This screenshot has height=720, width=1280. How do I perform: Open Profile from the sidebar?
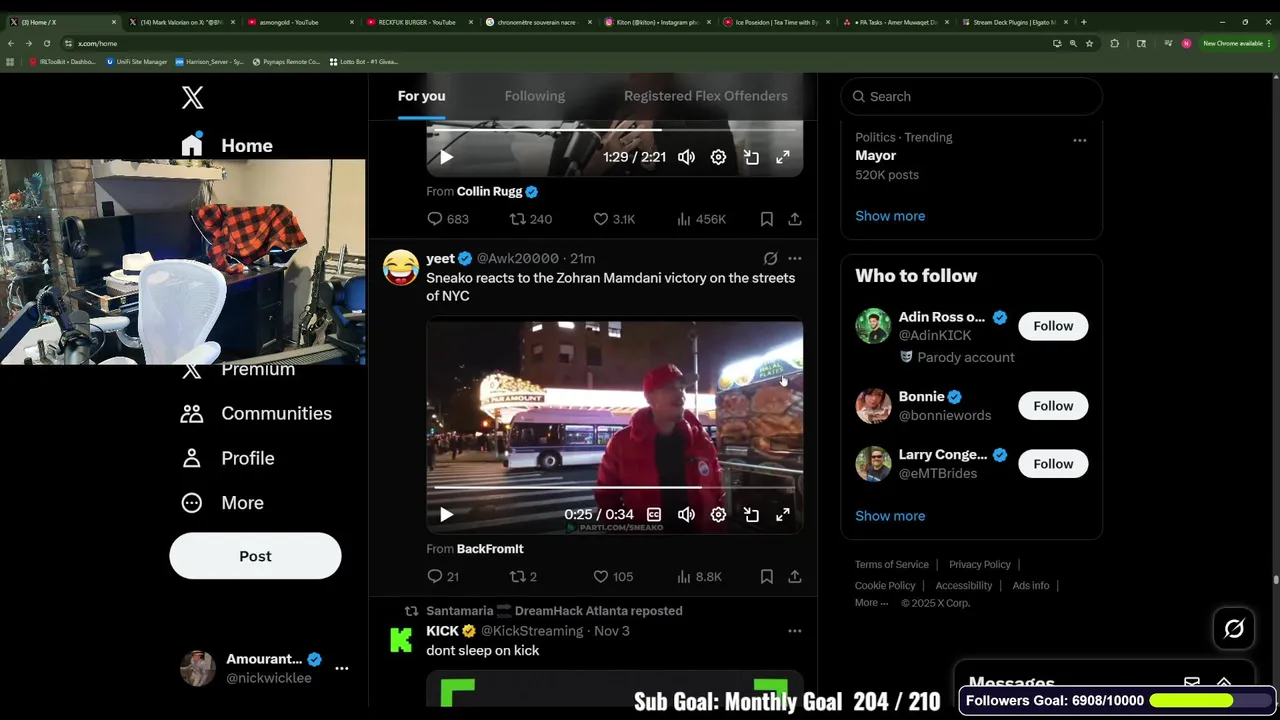point(228,458)
